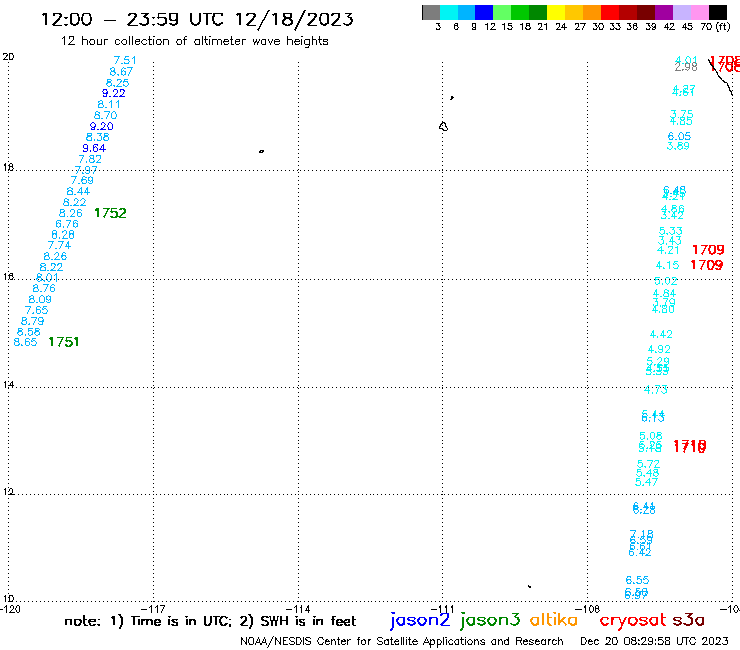The height and width of the screenshot is (650, 740).
Task: Click the small island outline near -111 longitude
Action: point(443,127)
